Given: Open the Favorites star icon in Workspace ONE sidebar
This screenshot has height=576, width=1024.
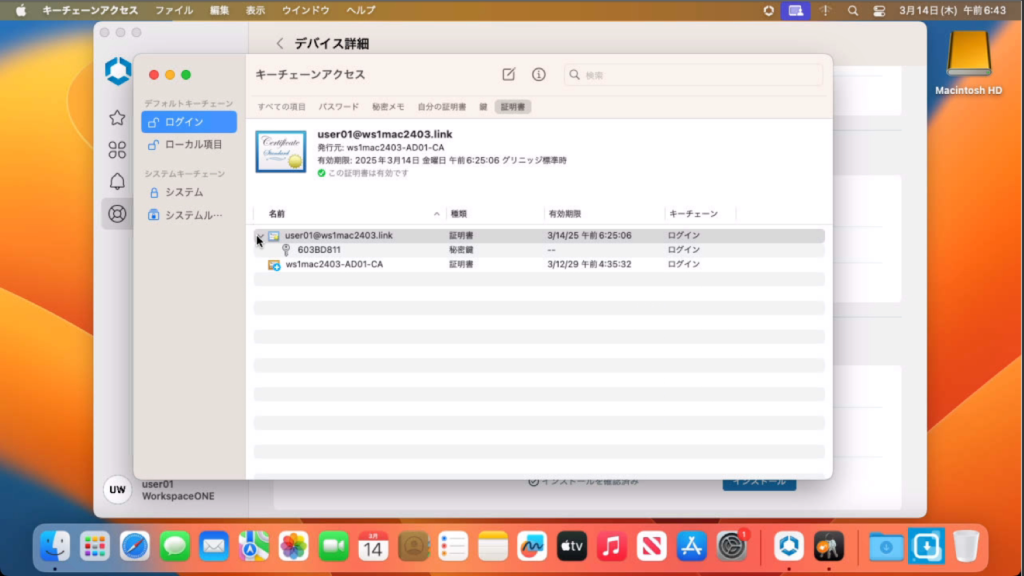Looking at the screenshot, I should click(117, 118).
